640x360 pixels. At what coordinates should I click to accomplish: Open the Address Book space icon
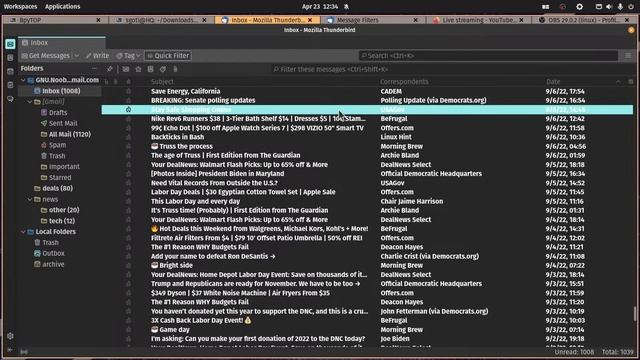pyautogui.click(x=10, y=58)
